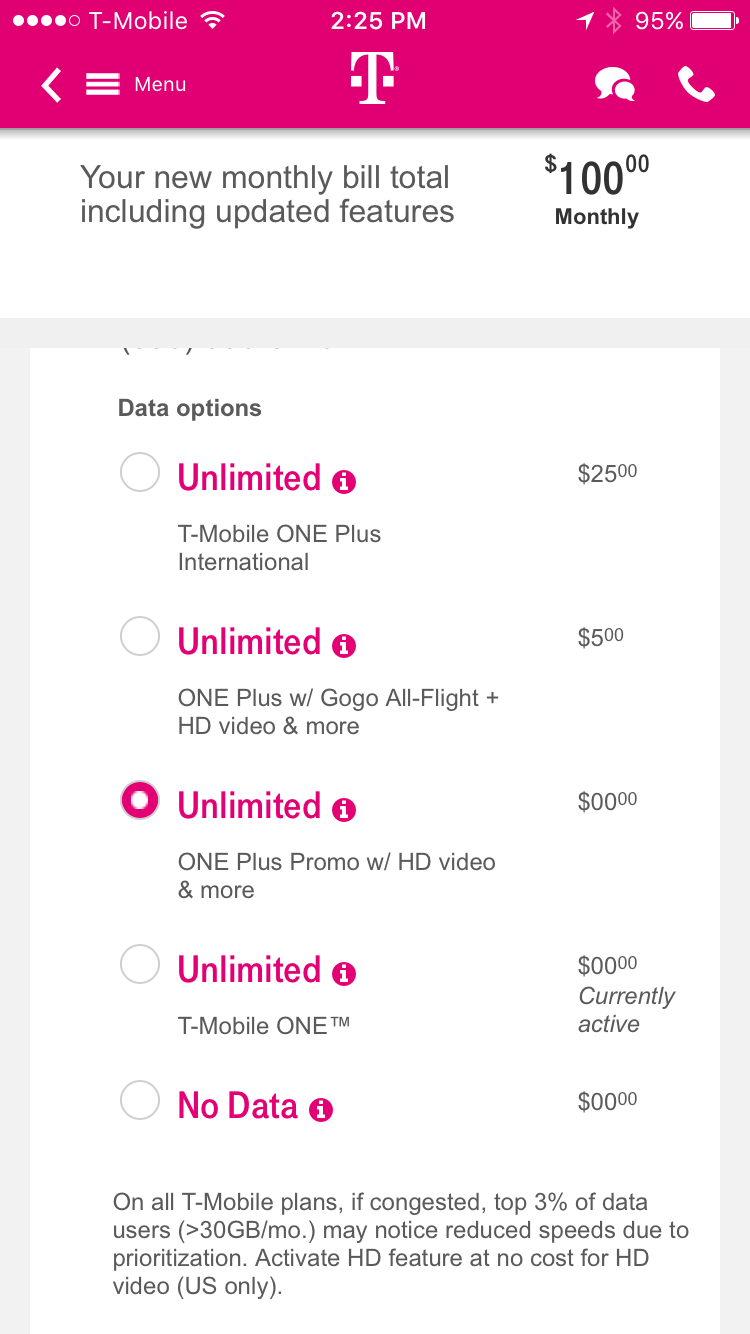The image size is (750, 1334).
Task: Show info for ONE Plus International
Action: [x=343, y=482]
